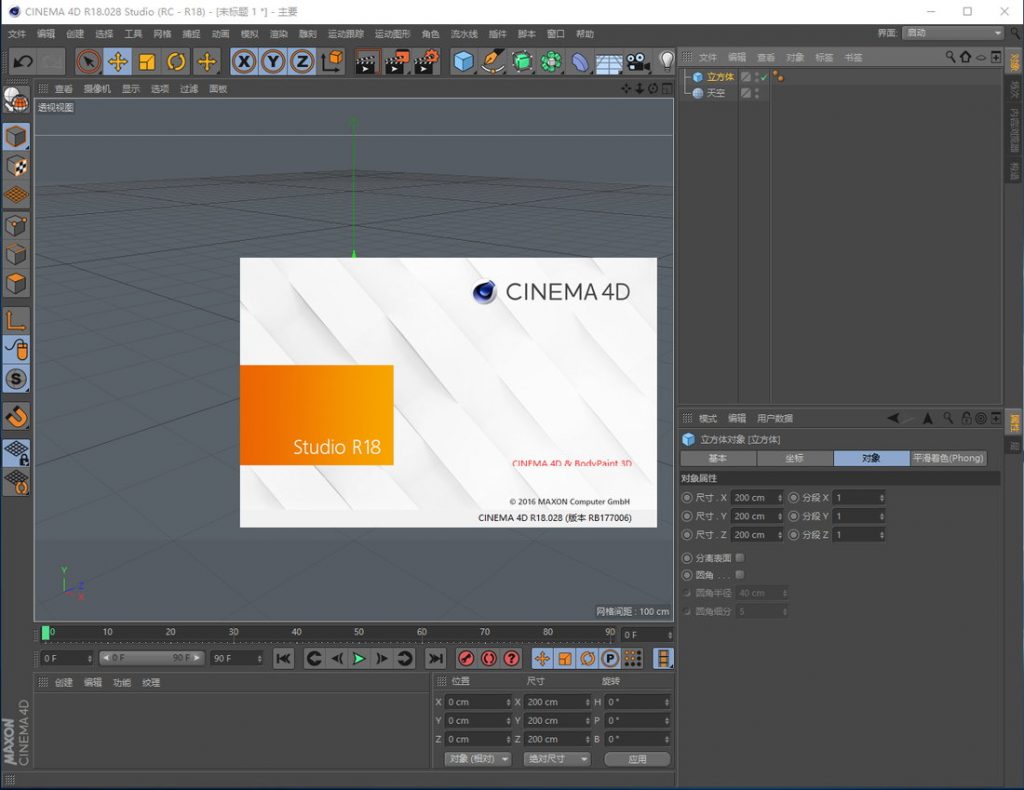Click the Camera object icon
The image size is (1024, 790).
click(x=637, y=62)
